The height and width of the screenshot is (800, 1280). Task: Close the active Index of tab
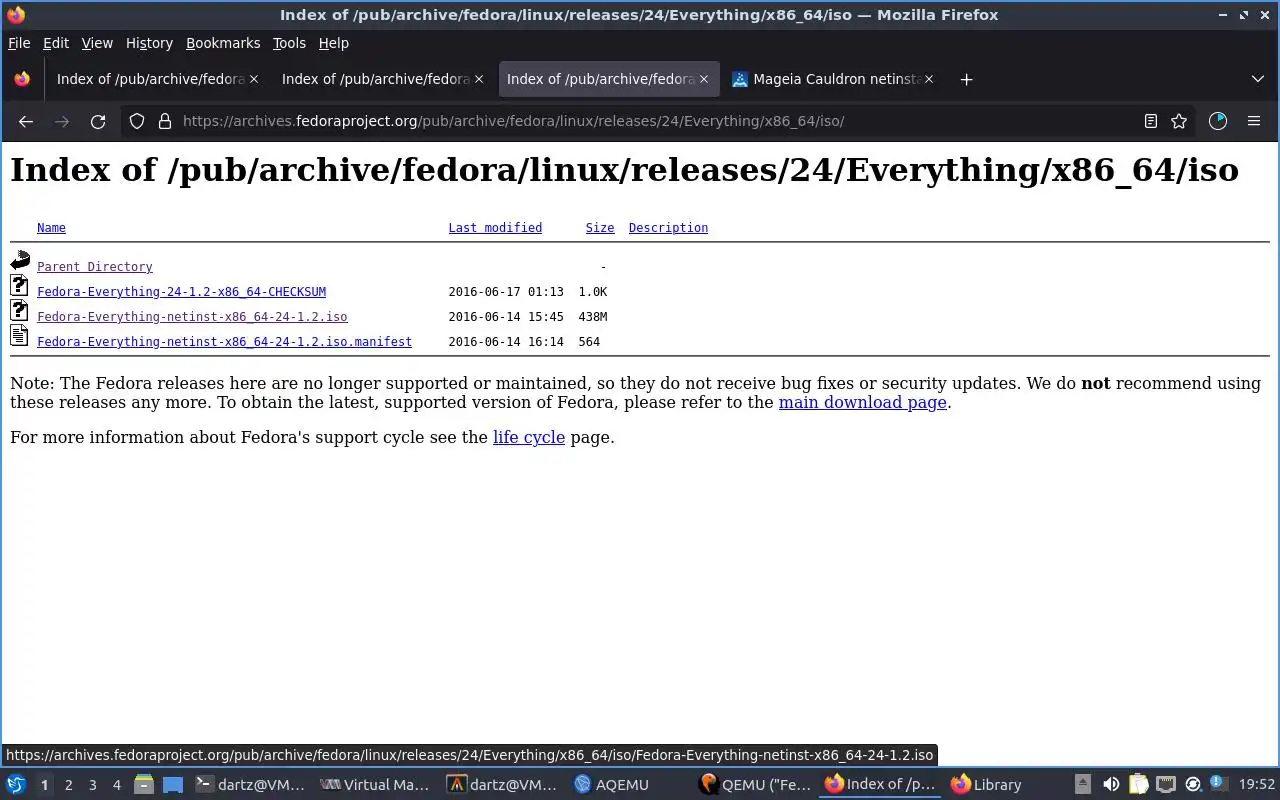pos(704,79)
